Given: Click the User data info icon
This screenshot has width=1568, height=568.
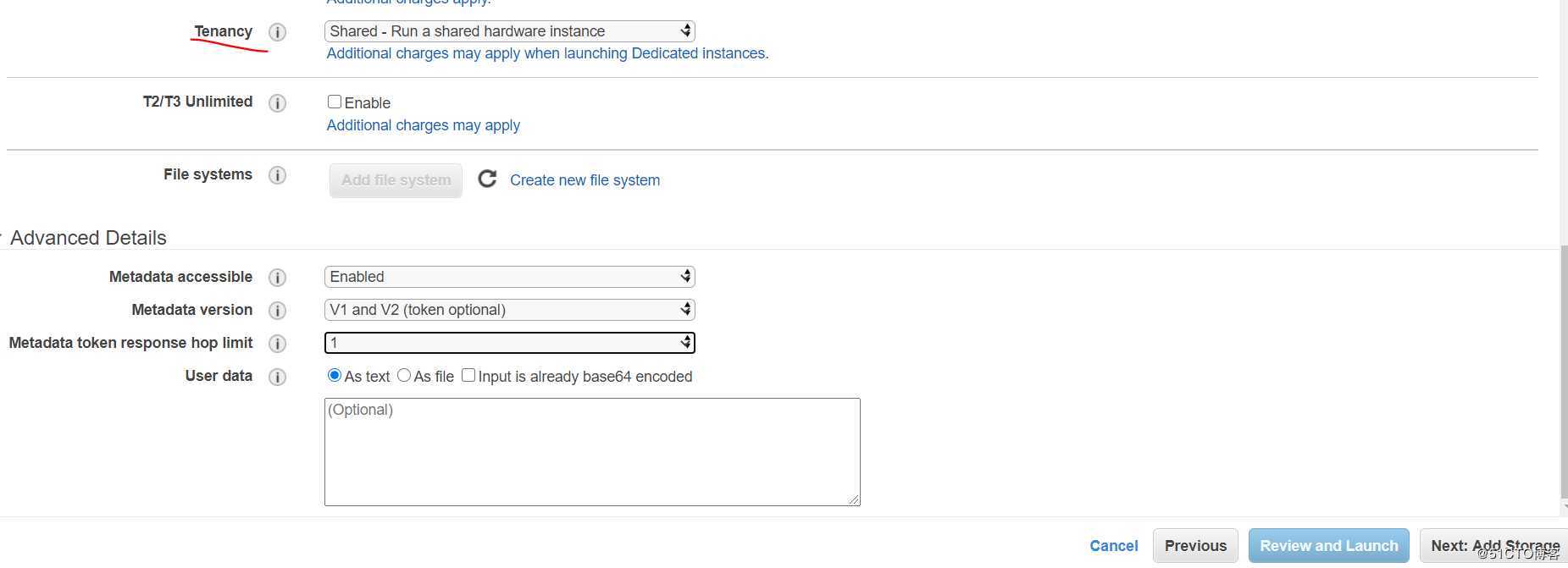Looking at the screenshot, I should click(x=277, y=377).
